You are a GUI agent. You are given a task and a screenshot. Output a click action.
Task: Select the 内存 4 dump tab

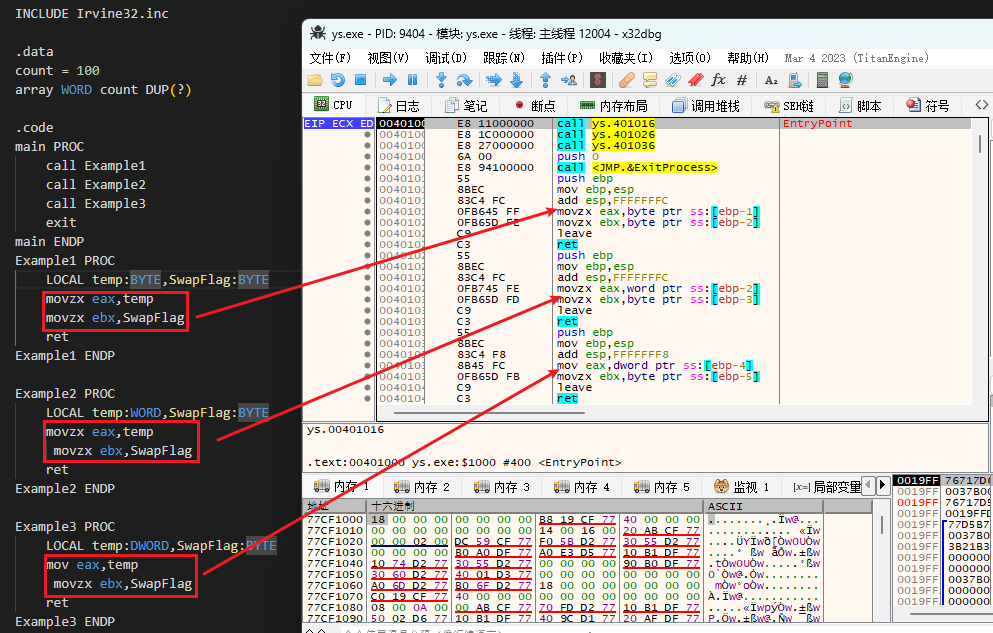pyautogui.click(x=581, y=486)
